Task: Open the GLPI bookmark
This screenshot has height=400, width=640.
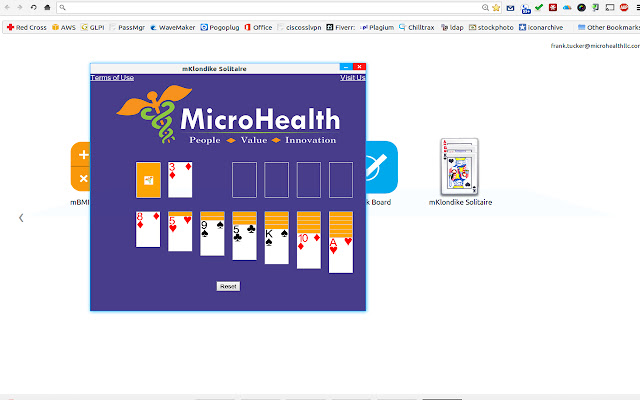Action: pyautogui.click(x=93, y=27)
